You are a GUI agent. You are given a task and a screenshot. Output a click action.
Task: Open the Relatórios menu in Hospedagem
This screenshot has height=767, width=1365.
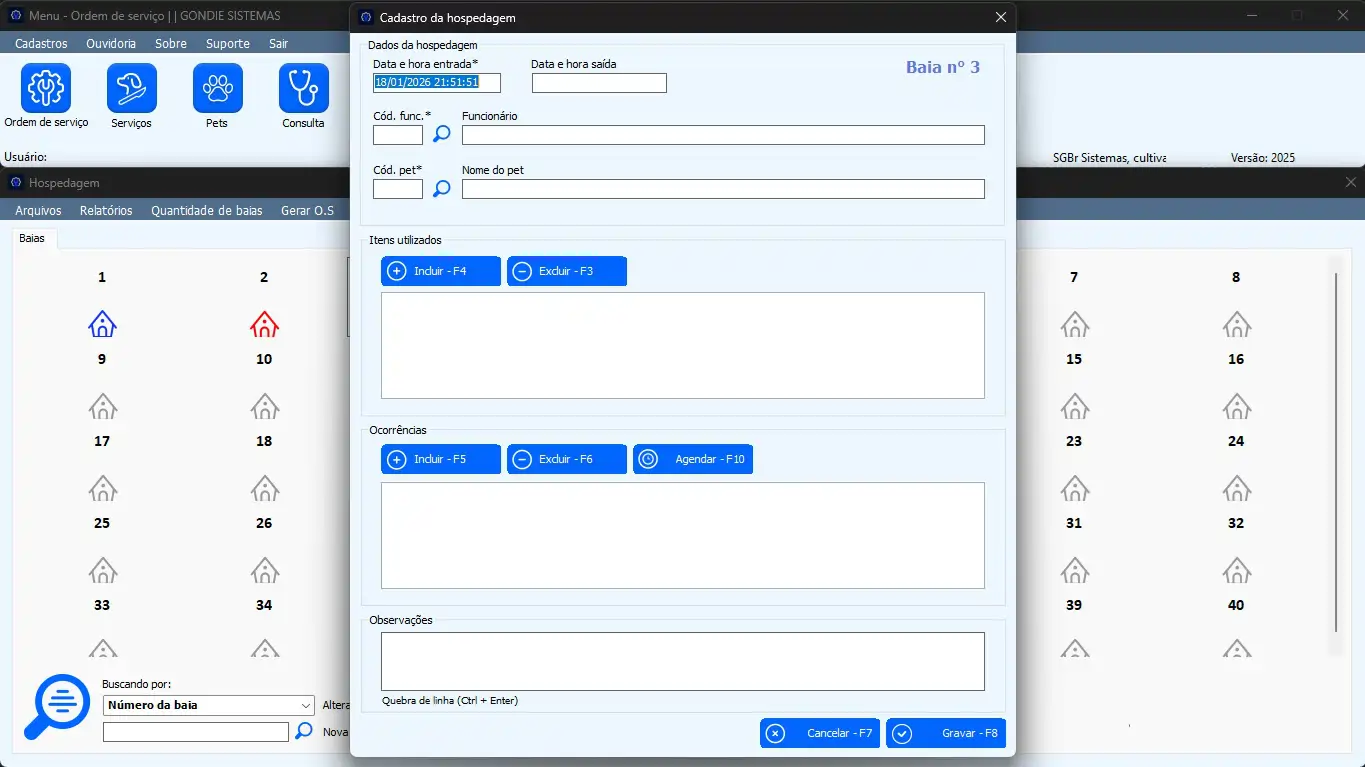(106, 211)
